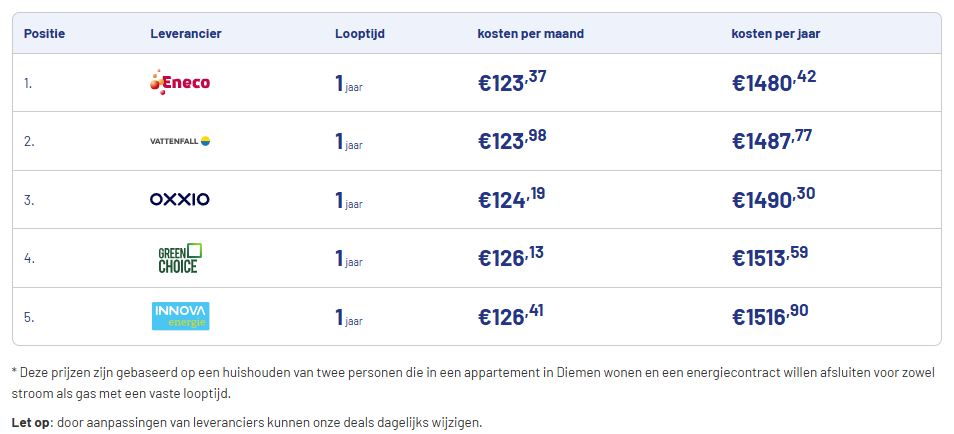This screenshot has width=954, height=434.
Task: Select Innova's yearly cost €1516,90
Action: (770, 316)
